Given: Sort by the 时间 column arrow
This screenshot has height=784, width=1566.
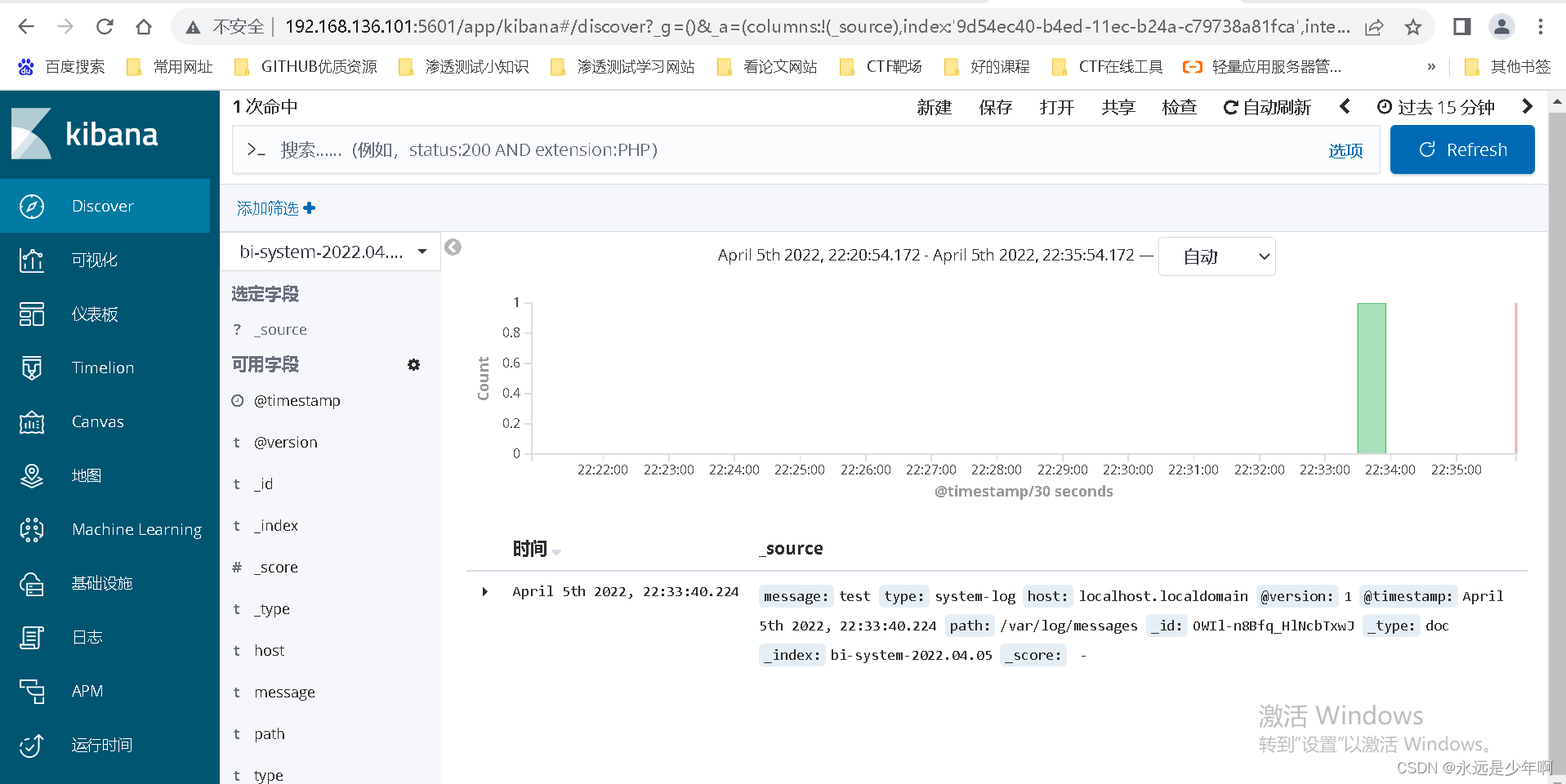Looking at the screenshot, I should pos(556,552).
